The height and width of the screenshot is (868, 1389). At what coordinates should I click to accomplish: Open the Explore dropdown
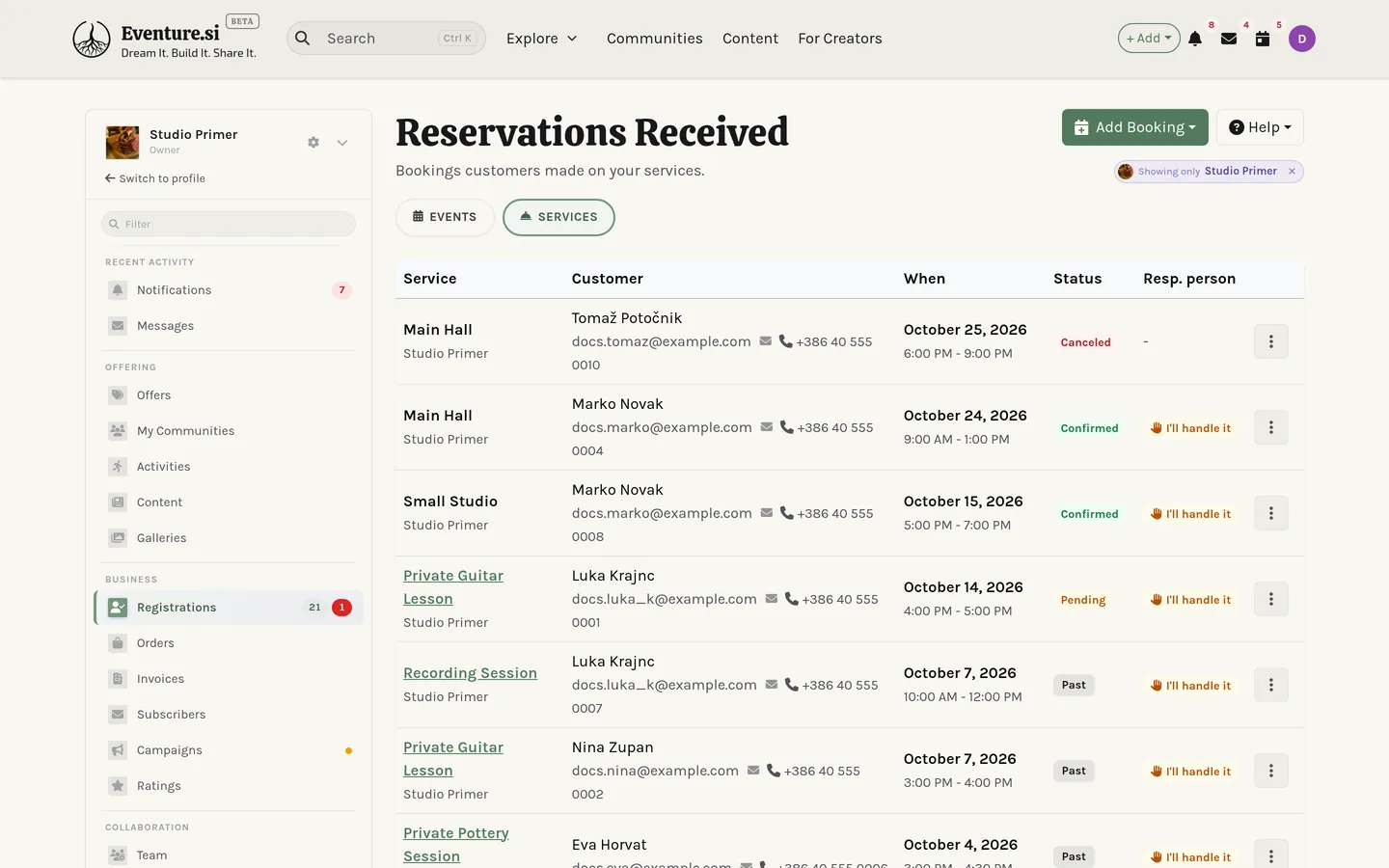click(542, 39)
